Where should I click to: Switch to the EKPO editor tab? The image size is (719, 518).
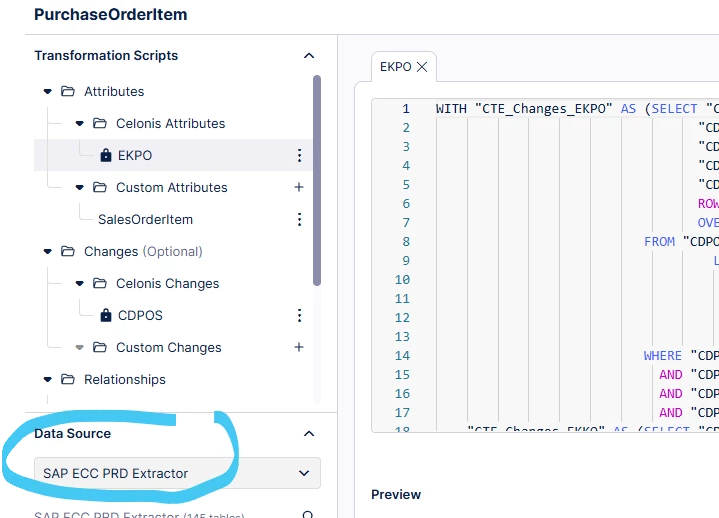[396, 67]
